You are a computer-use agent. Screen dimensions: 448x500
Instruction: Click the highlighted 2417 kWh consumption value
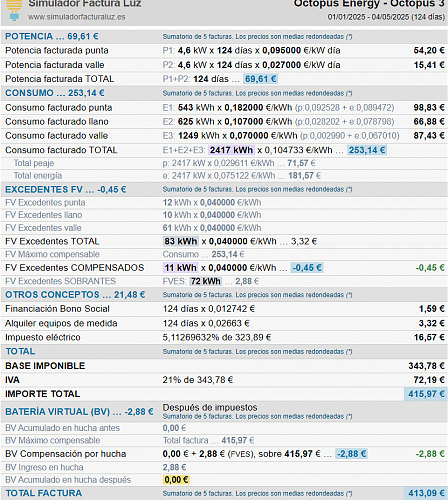click(231, 150)
